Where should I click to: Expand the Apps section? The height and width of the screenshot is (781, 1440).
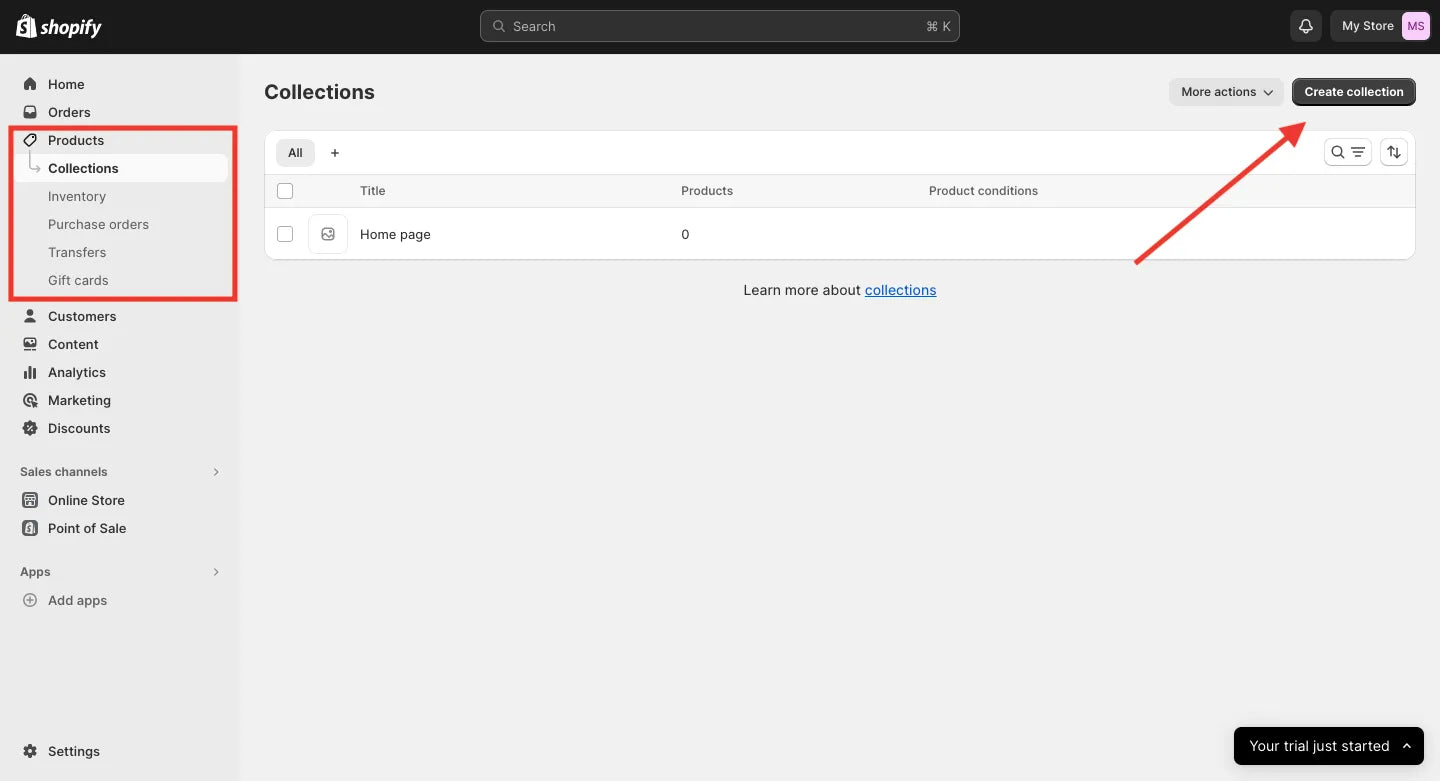pyautogui.click(x=215, y=571)
